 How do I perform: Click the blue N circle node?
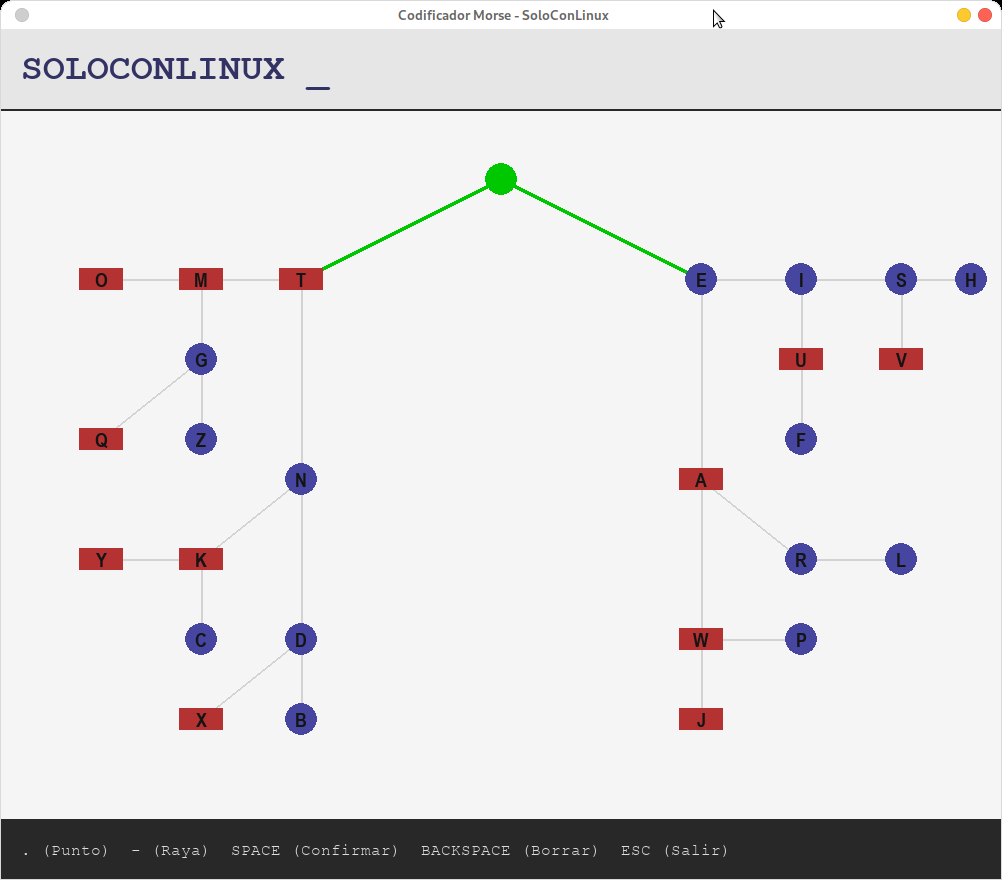tap(301, 480)
